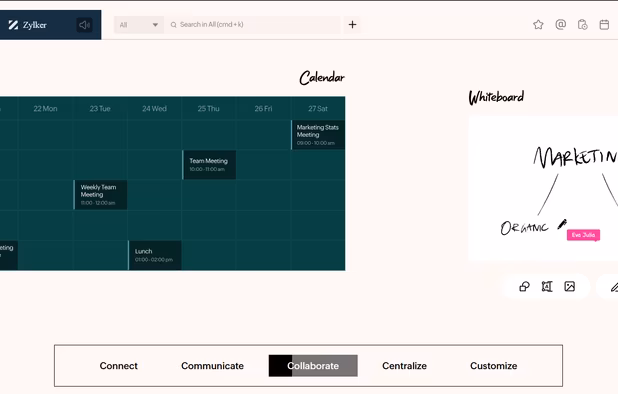This screenshot has height=394, width=618.
Task: Open the Lunch event on Wednesday
Action: point(154,255)
